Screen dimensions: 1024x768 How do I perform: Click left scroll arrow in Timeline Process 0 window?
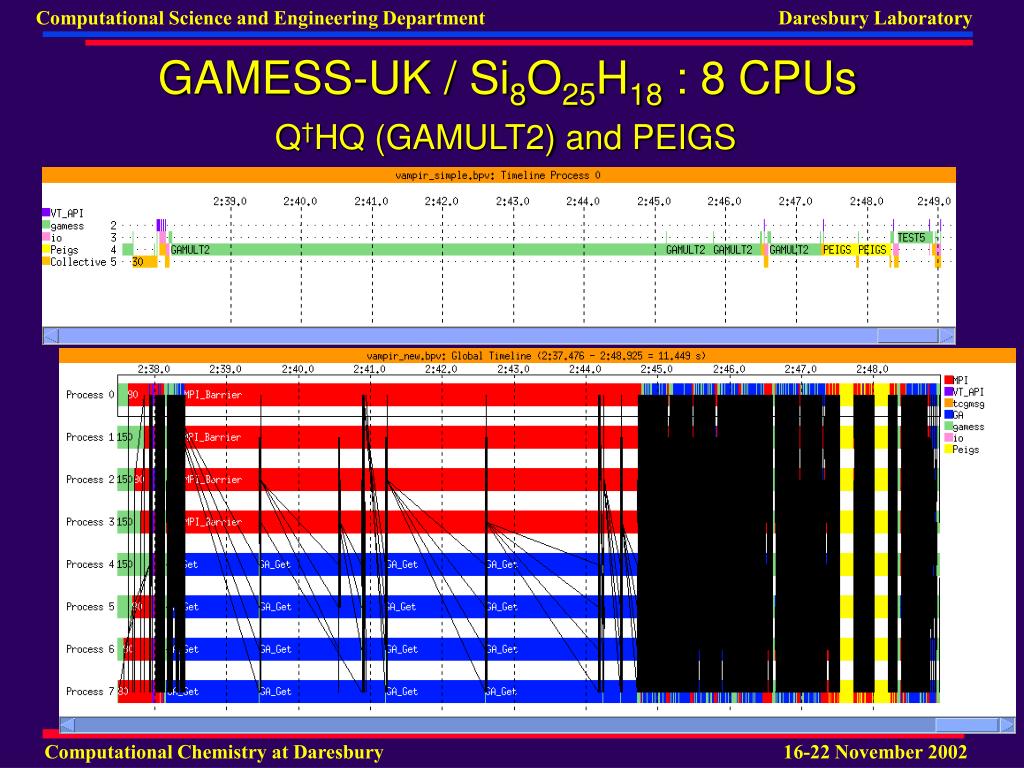[x=52, y=336]
